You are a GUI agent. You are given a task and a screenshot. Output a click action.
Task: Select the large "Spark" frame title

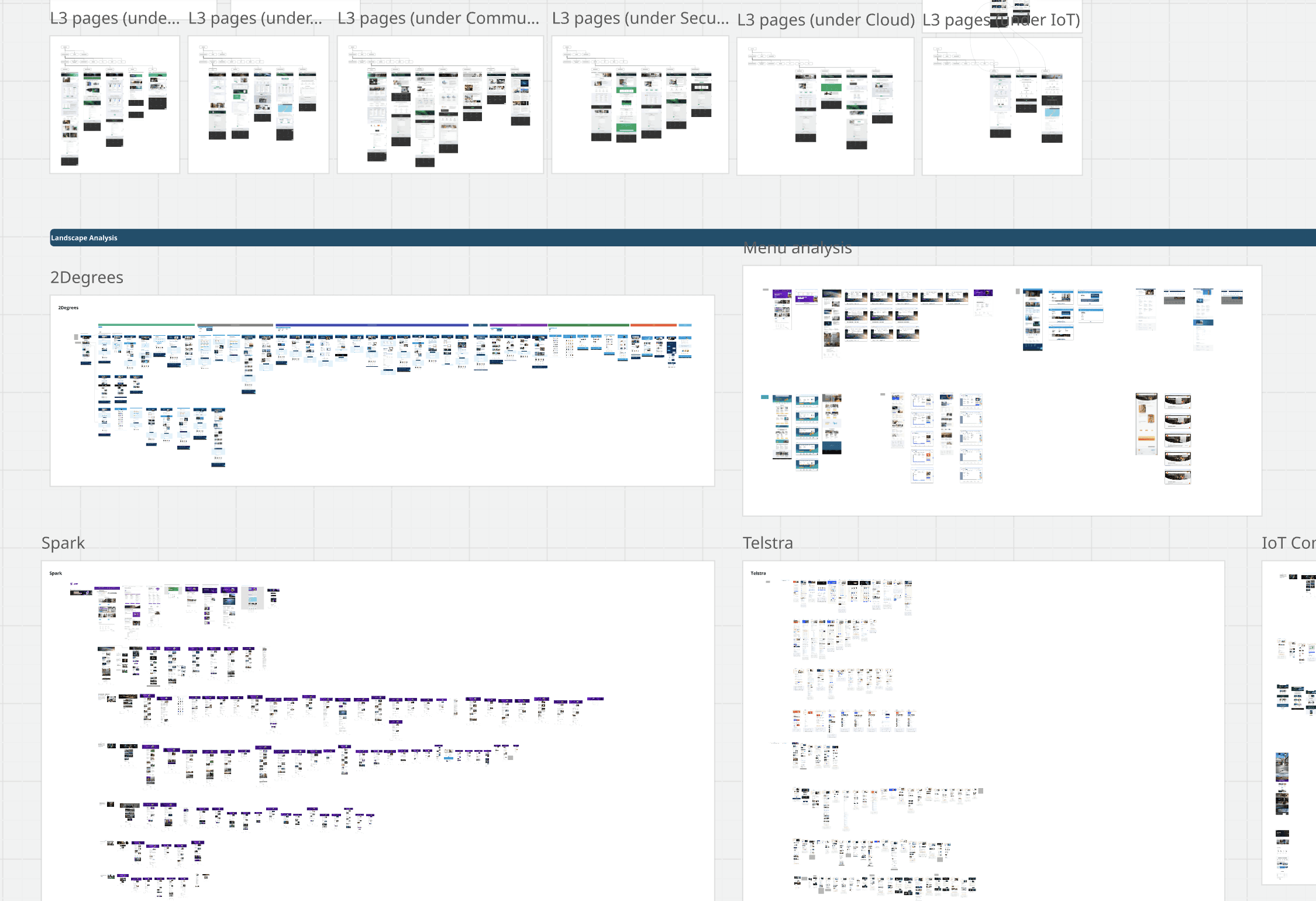point(63,543)
